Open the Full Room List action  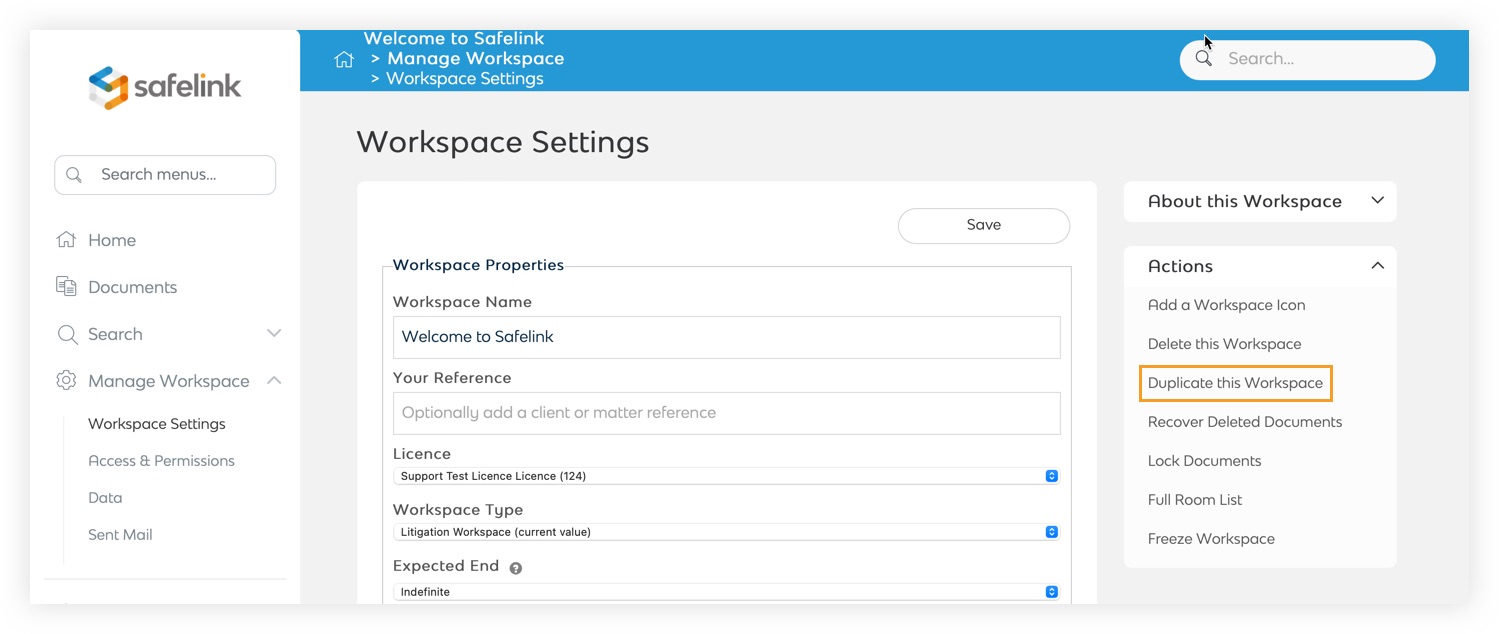tap(1195, 500)
